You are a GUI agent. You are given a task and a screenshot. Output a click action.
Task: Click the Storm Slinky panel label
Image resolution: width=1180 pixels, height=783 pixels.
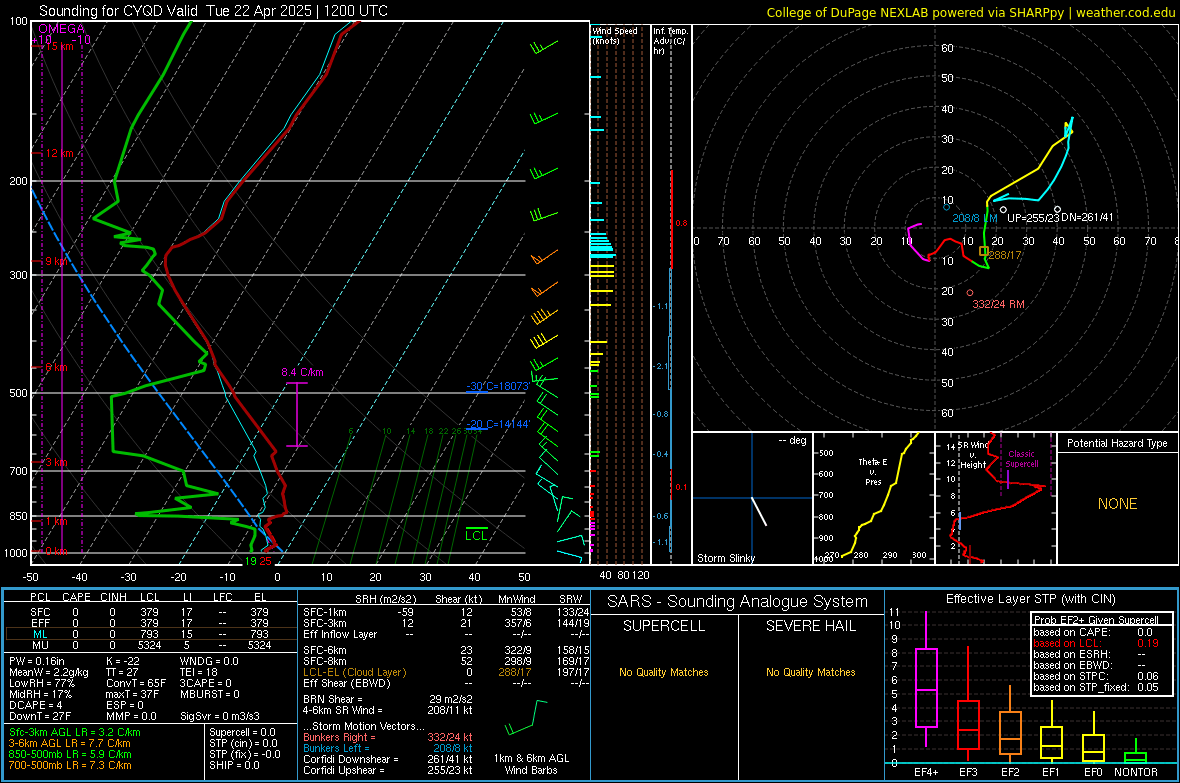tap(725, 558)
